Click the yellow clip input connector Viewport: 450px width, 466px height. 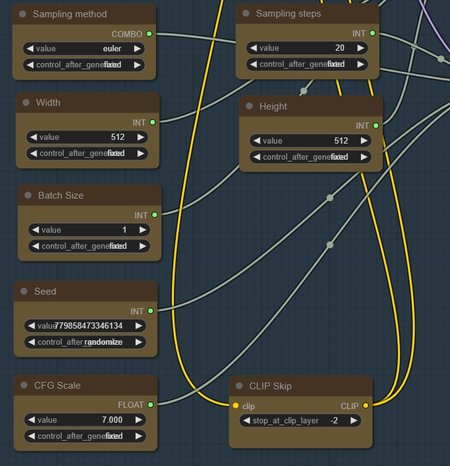(236, 405)
